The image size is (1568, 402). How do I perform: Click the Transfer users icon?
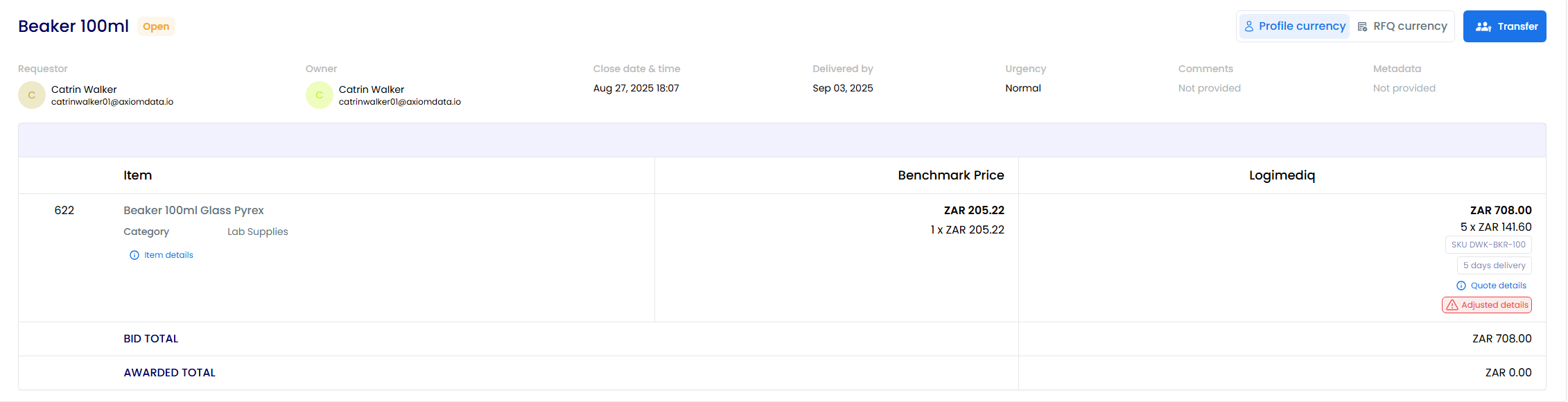click(1483, 26)
